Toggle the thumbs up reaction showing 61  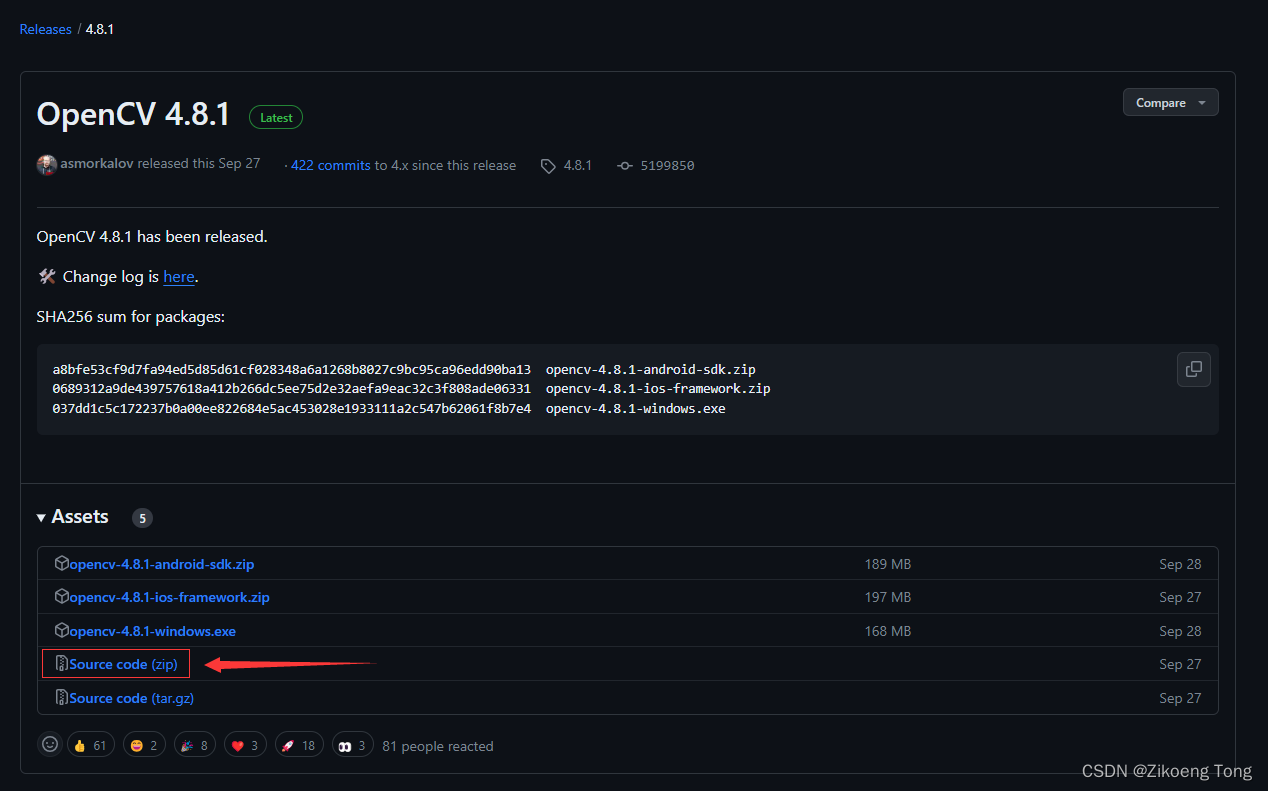(90, 744)
